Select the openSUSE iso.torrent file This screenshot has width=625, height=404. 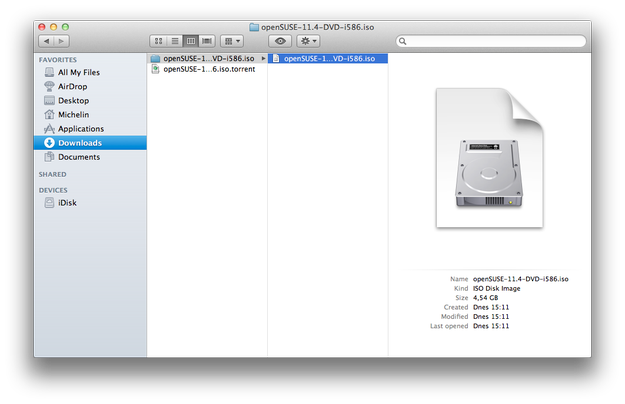[207, 69]
